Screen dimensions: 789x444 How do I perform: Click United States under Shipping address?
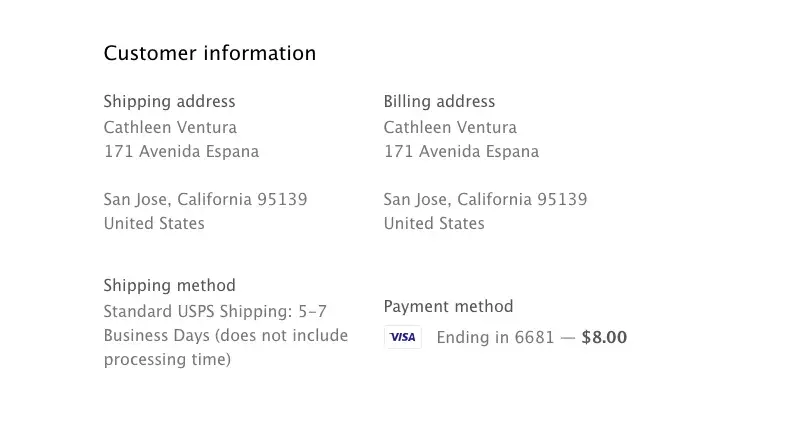point(154,223)
